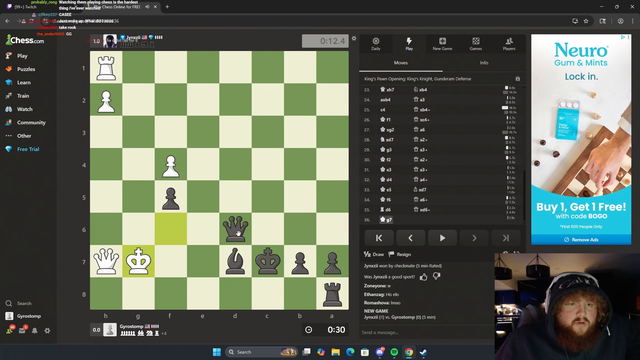Open the Community section in sidebar
The image size is (640, 360).
pos(25,122)
